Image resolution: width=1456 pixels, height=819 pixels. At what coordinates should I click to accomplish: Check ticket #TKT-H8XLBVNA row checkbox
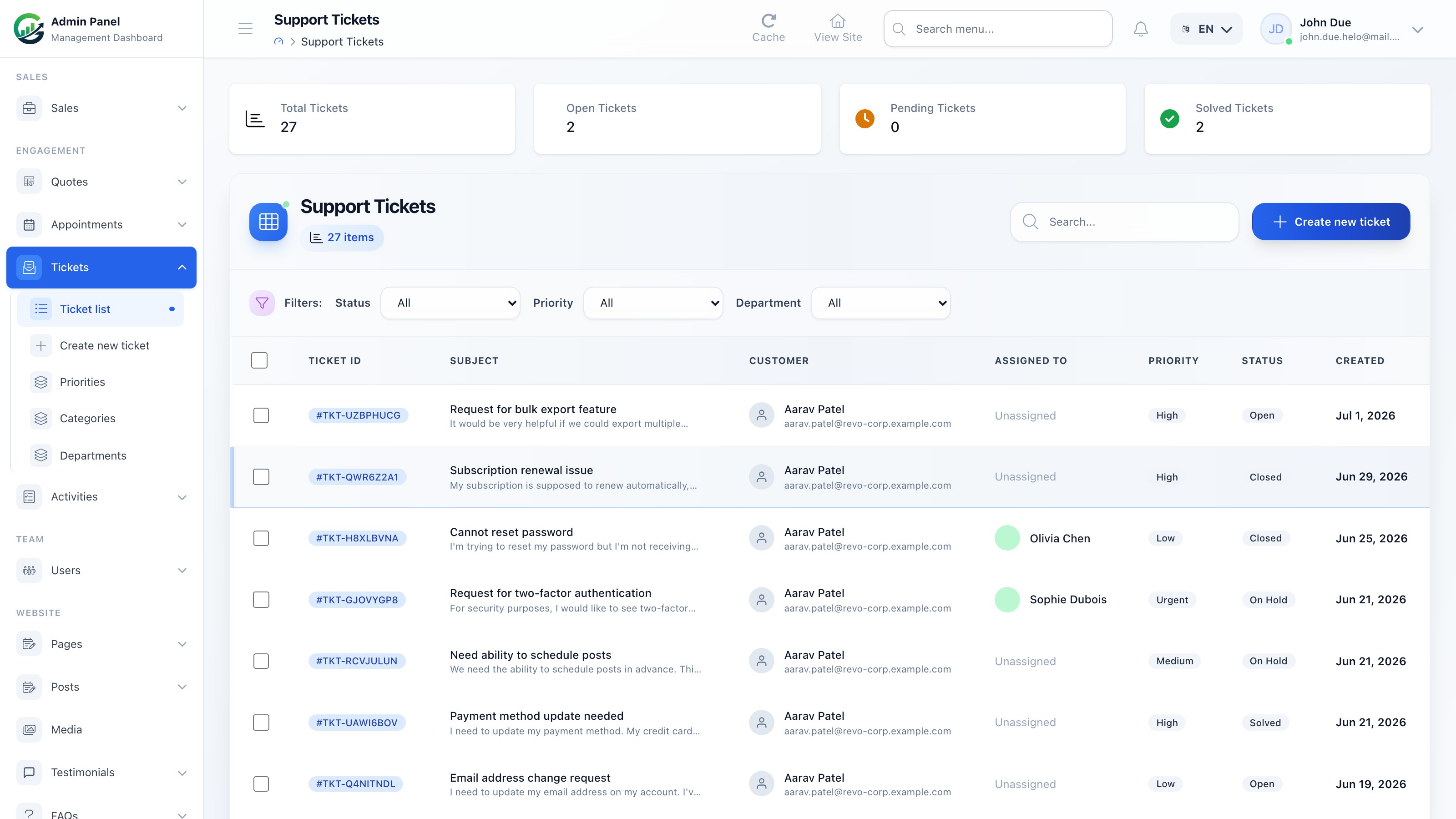point(261,538)
